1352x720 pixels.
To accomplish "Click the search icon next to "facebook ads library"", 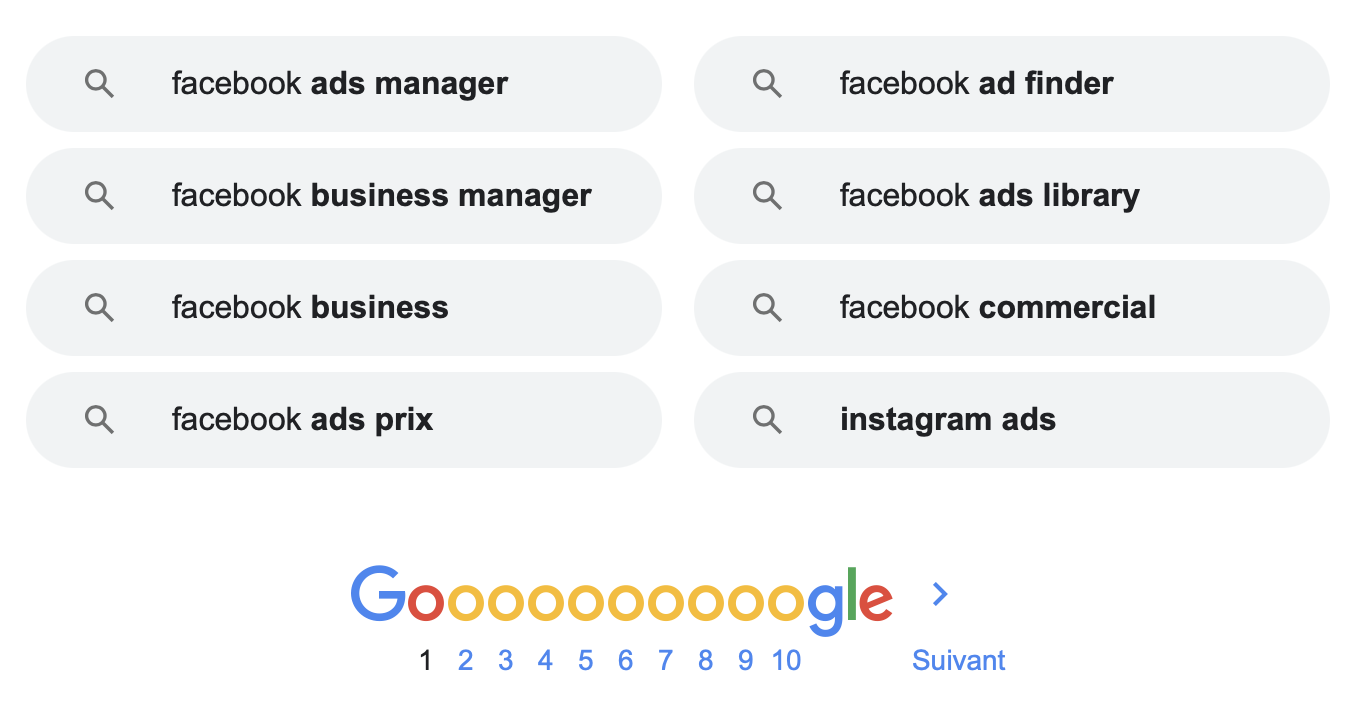I will 767,196.
